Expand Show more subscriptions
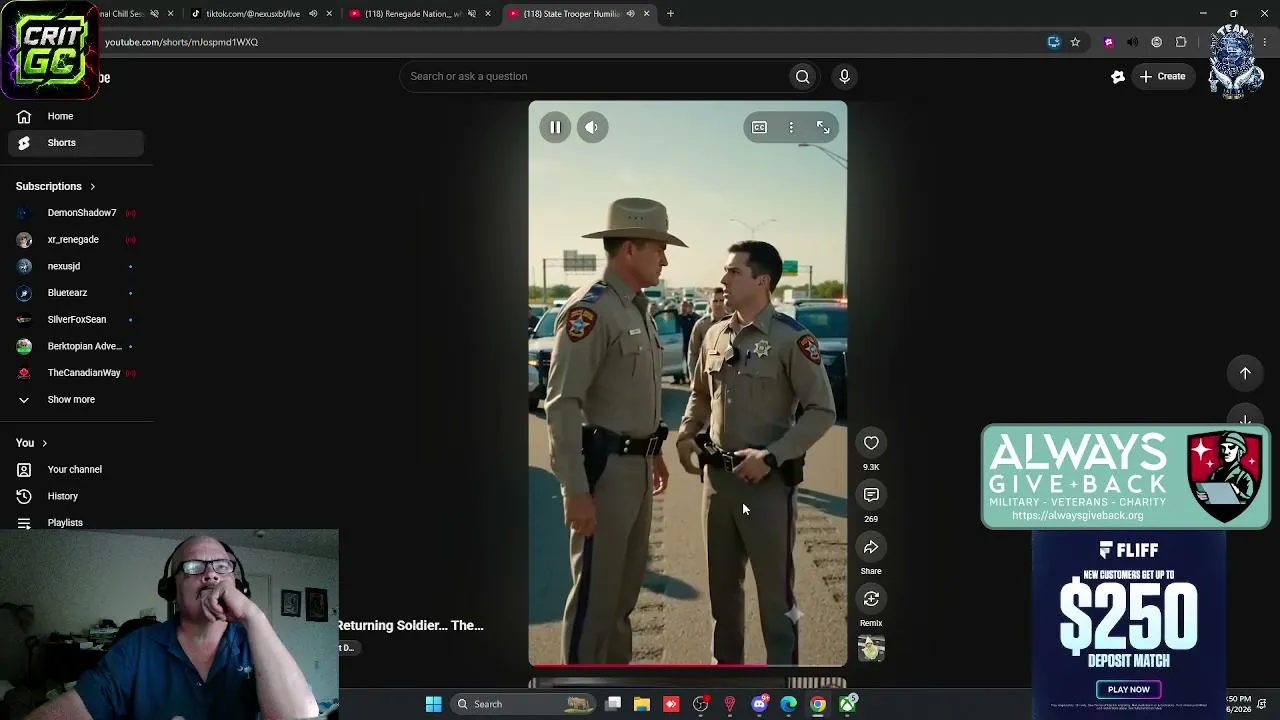The image size is (1280, 720). (x=76, y=400)
